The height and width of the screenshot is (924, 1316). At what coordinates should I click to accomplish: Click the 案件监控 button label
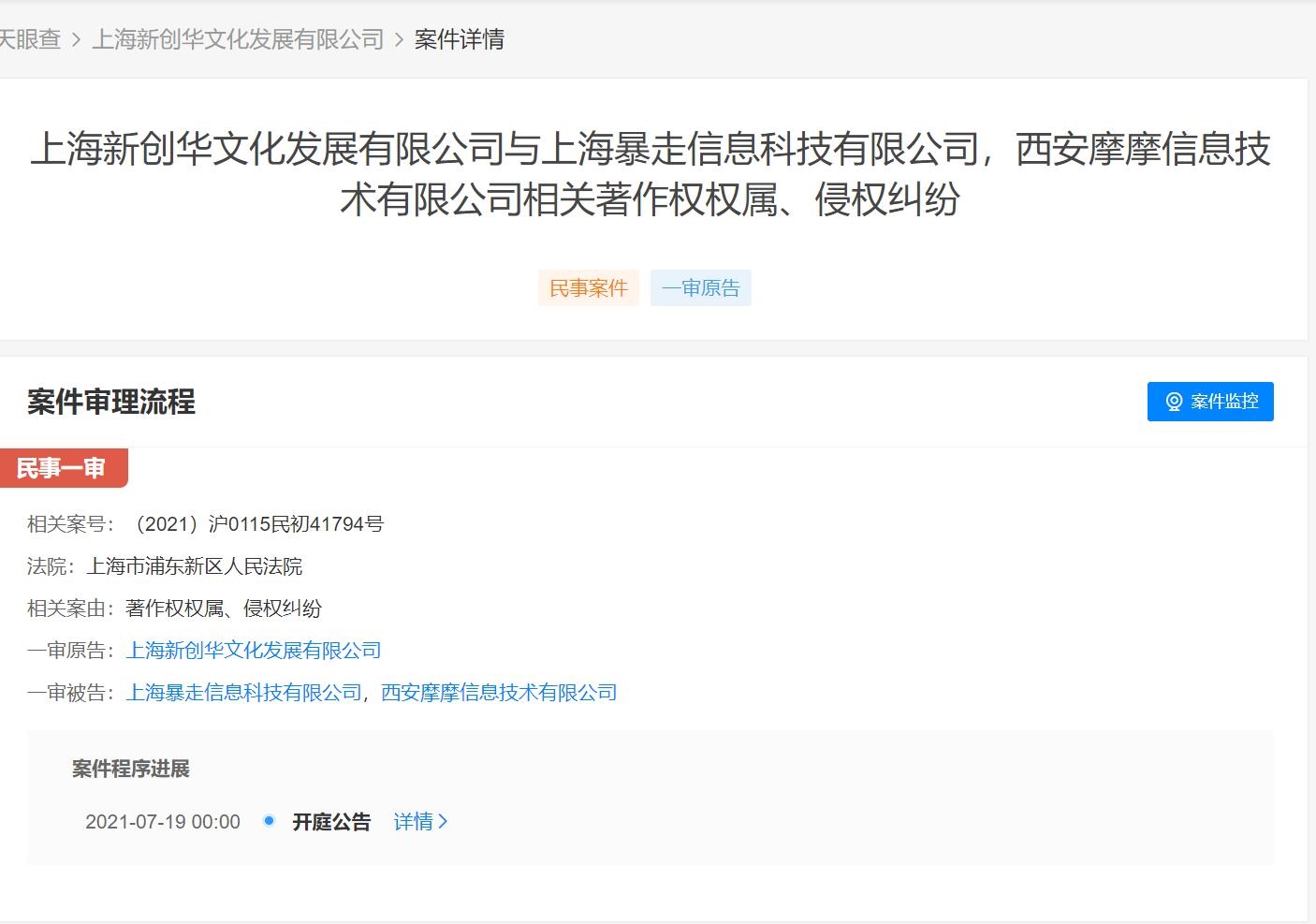[x=1224, y=402]
